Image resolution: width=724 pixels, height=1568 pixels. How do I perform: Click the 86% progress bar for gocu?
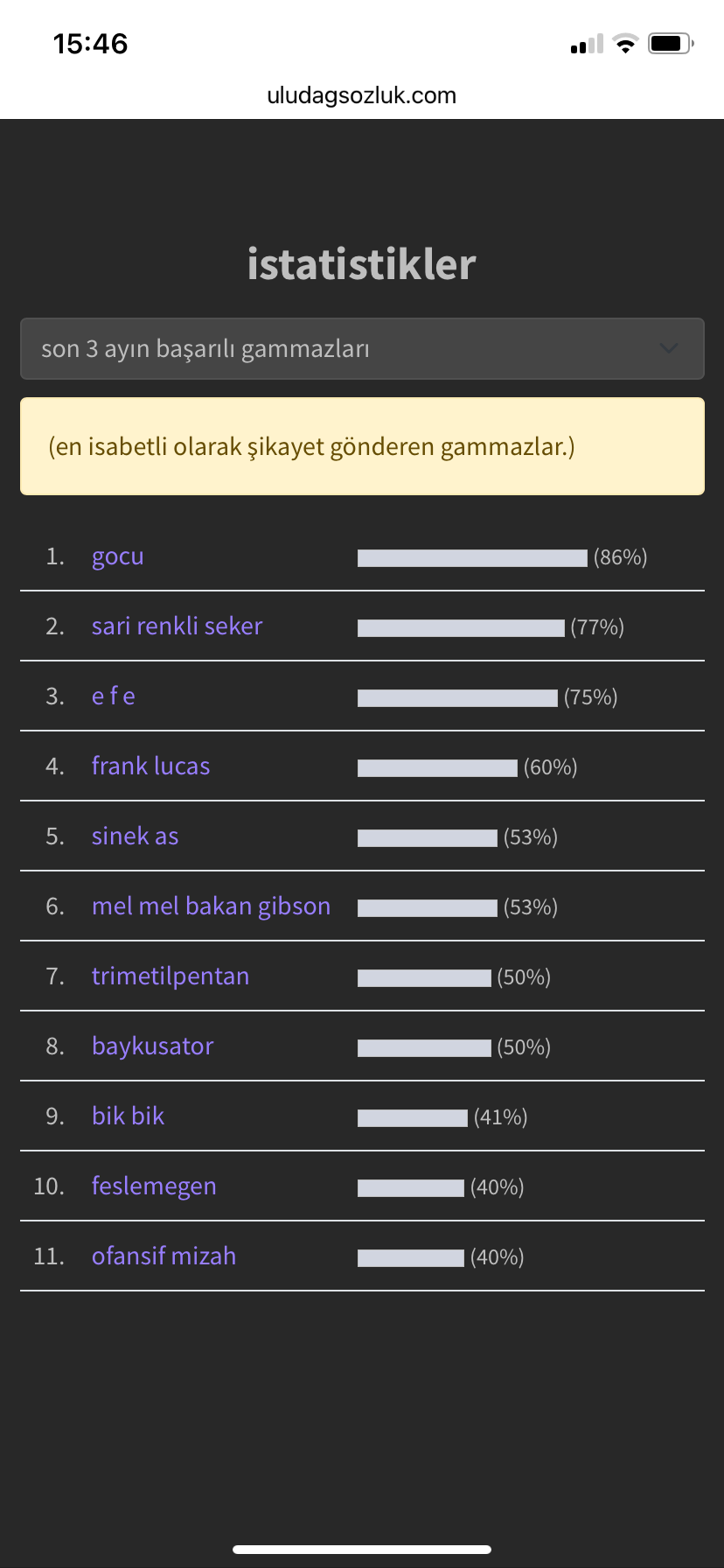(472, 558)
